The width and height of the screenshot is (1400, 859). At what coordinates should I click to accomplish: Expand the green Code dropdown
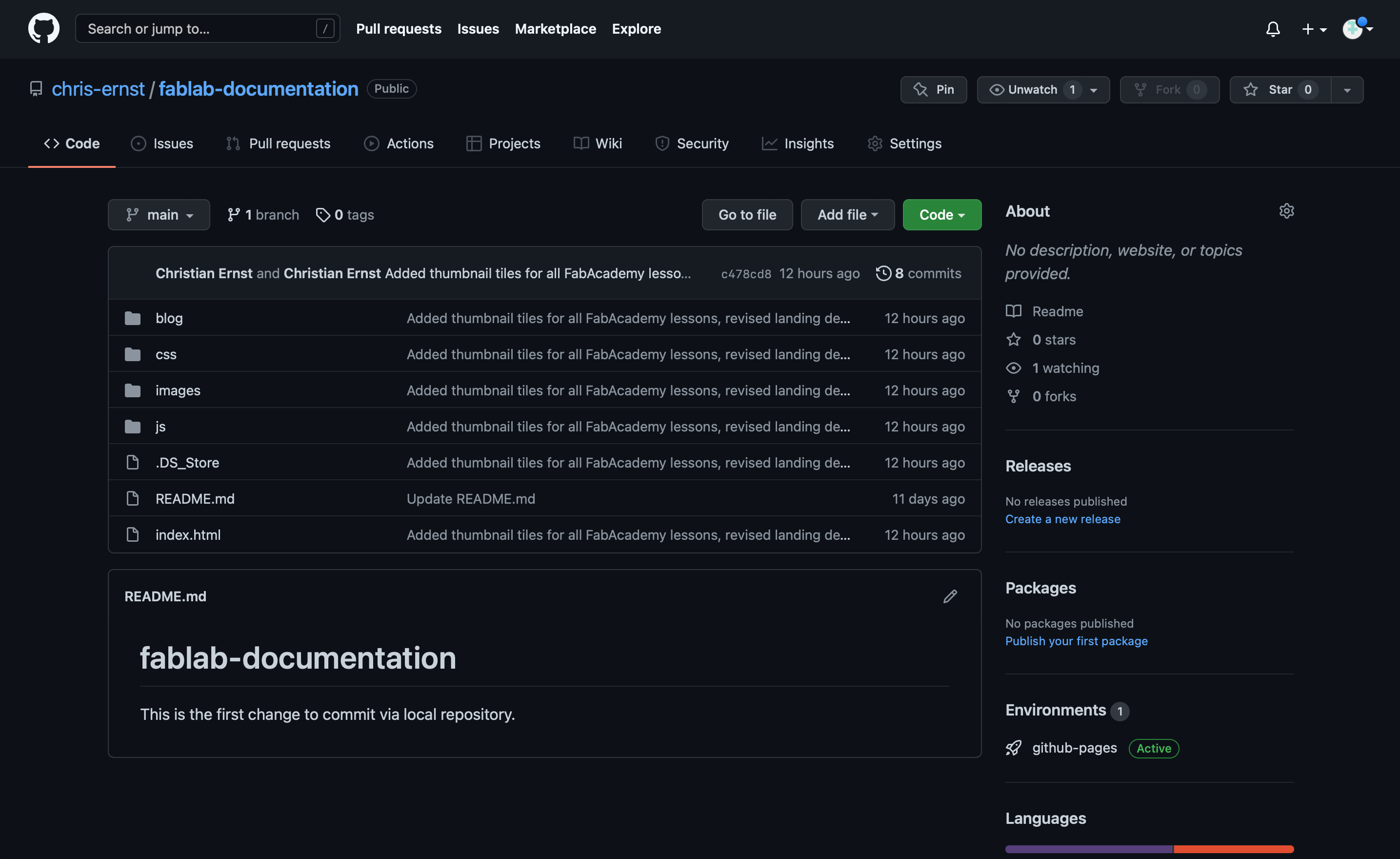(x=941, y=215)
